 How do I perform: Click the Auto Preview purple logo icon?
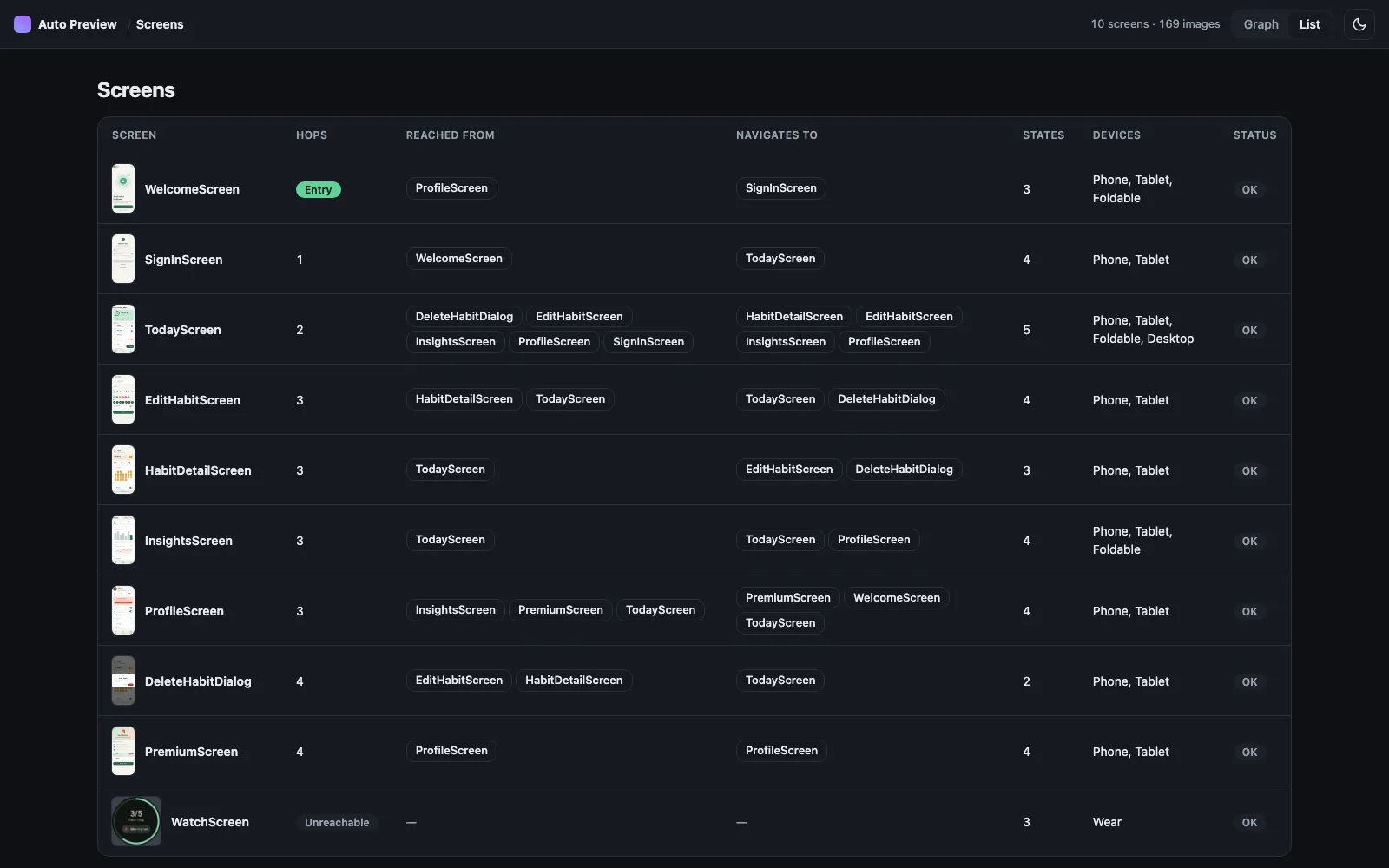click(23, 24)
